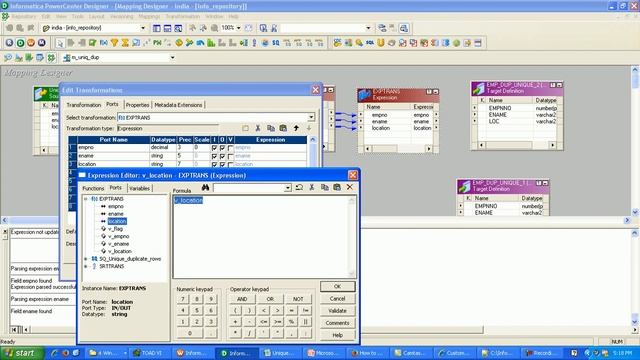Click undo icon in Expression Editor toolbar
Image resolution: width=640 pixels, height=360 pixels.
pos(299,187)
